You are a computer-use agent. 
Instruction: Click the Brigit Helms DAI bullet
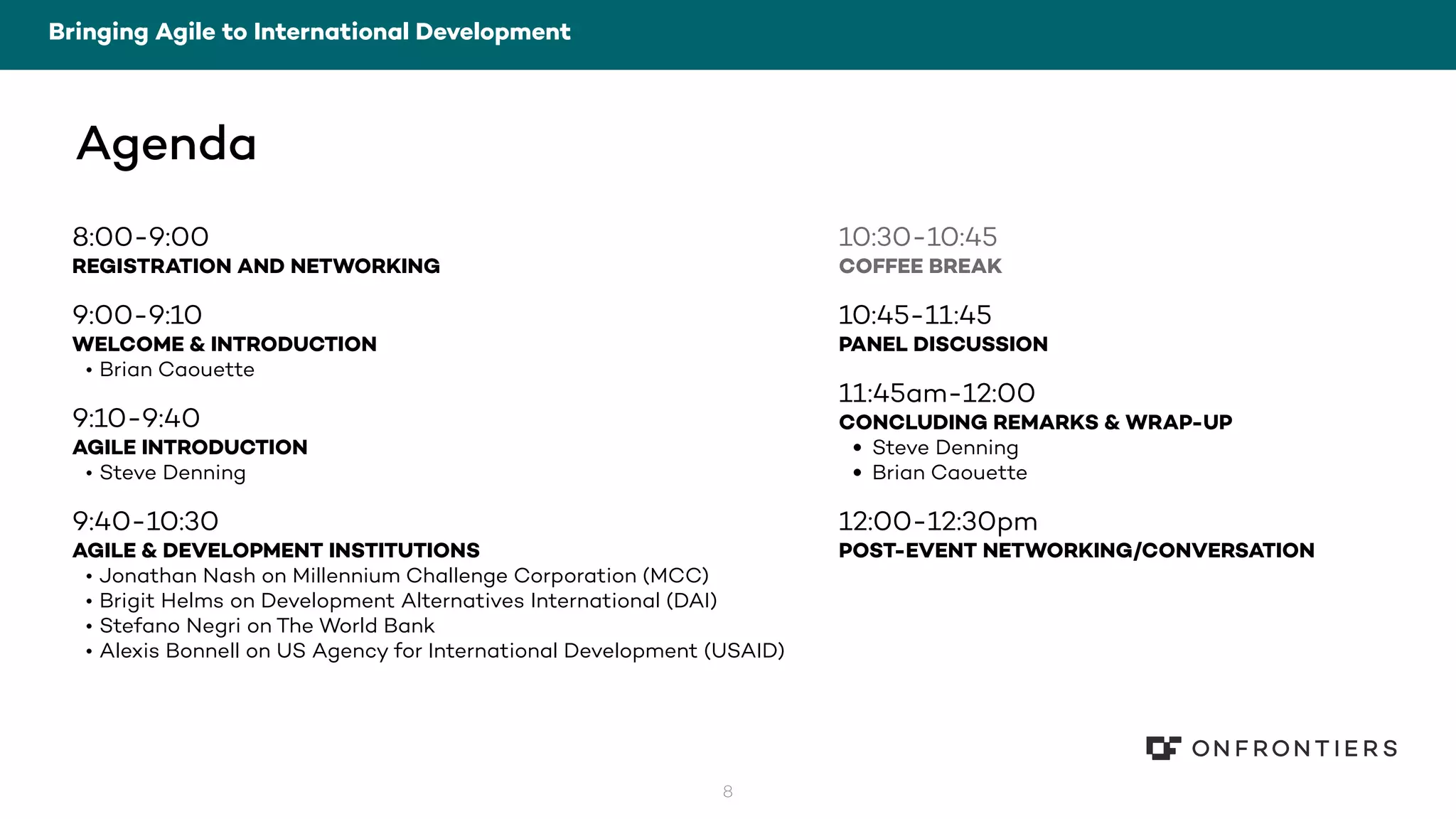click(x=408, y=601)
